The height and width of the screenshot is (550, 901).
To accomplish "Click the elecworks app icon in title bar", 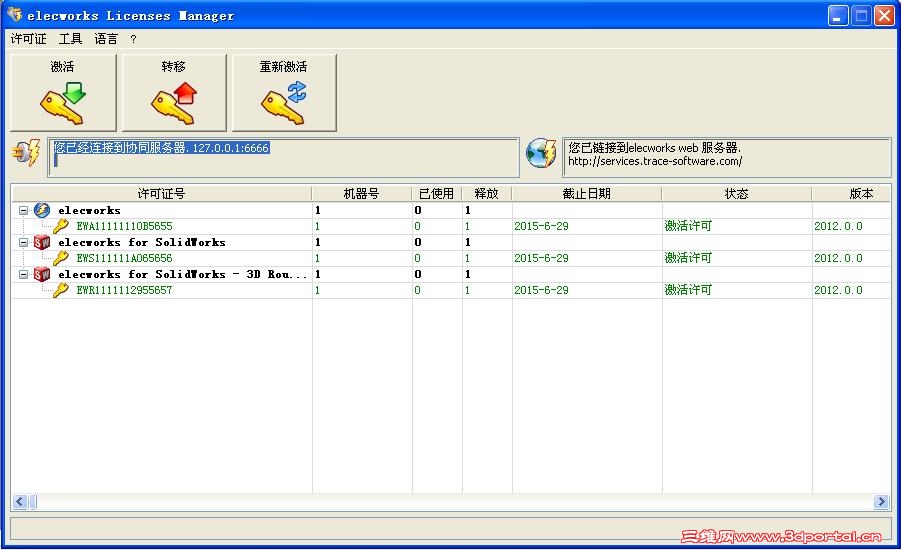I will click(x=15, y=14).
